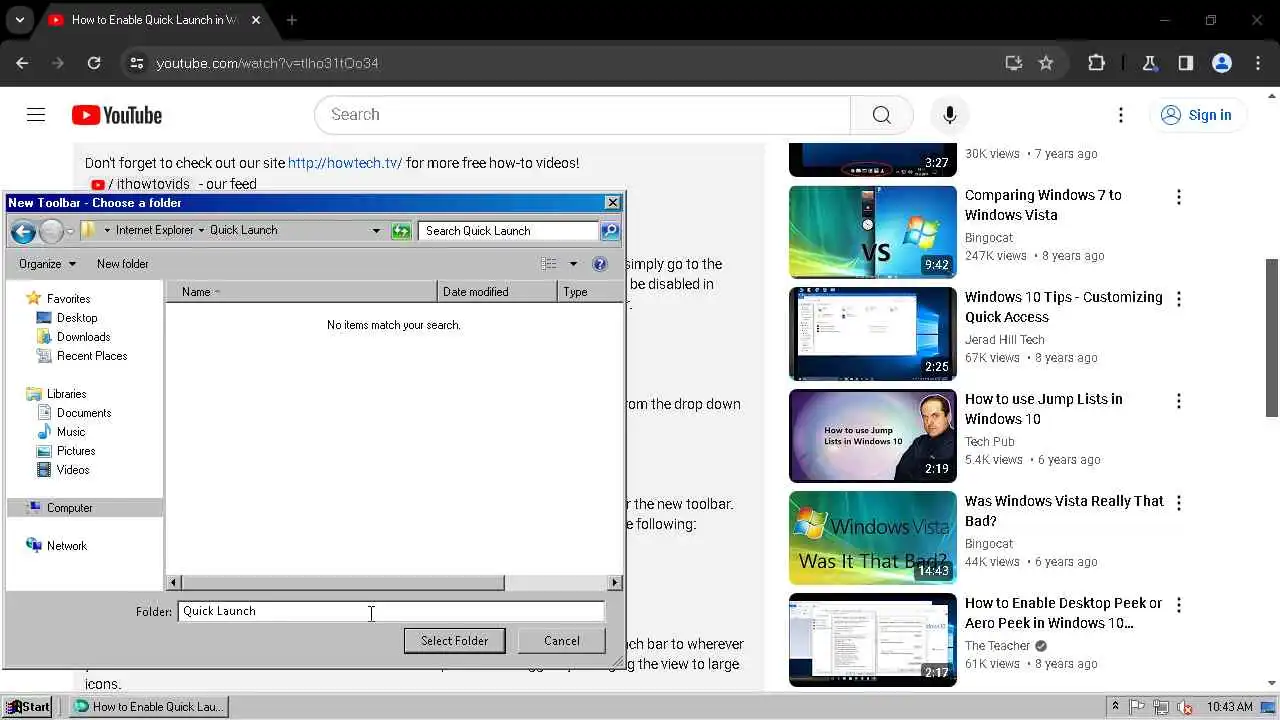
Task: Click the network icon in the system tray
Action: tap(1161, 707)
